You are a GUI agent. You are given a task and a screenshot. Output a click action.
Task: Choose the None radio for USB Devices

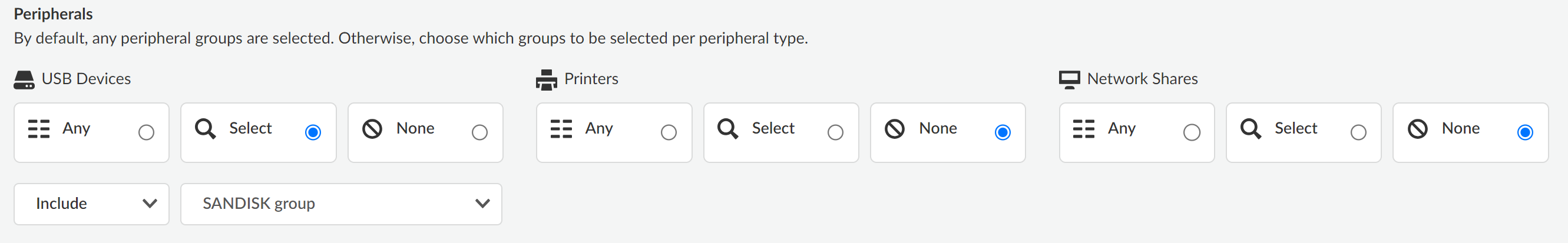(x=479, y=132)
